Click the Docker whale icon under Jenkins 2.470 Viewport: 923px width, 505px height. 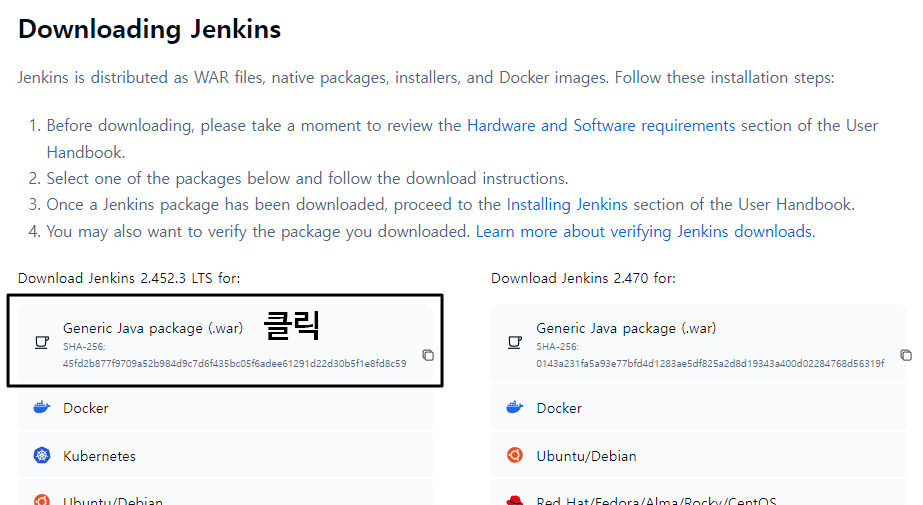515,407
